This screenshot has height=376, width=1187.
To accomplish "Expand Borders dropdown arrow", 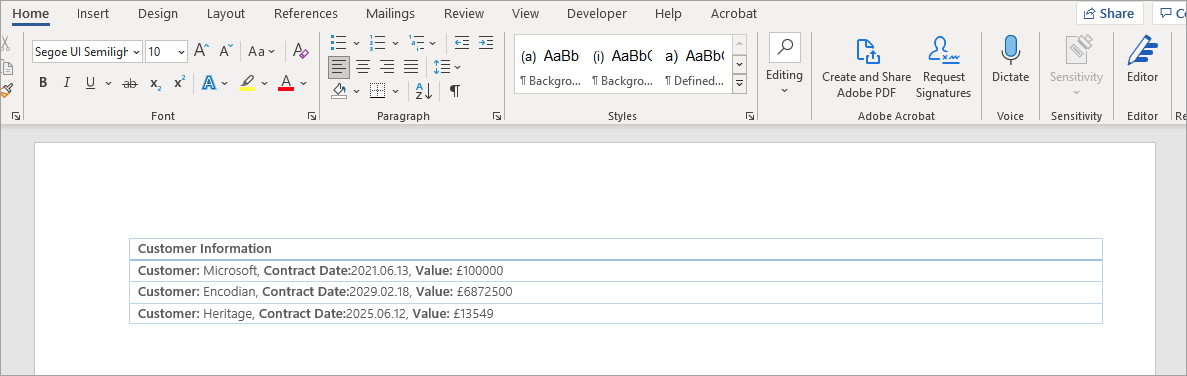I will coord(395,91).
